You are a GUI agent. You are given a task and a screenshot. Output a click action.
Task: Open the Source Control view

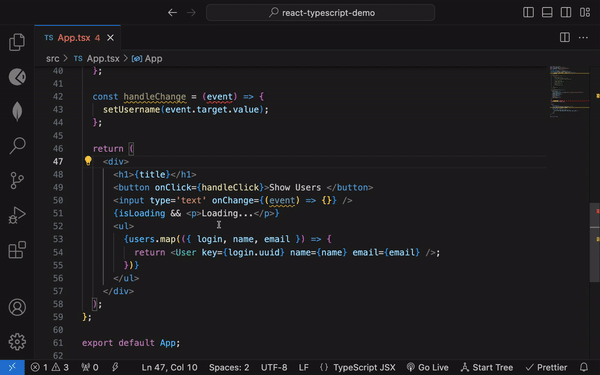[17, 180]
